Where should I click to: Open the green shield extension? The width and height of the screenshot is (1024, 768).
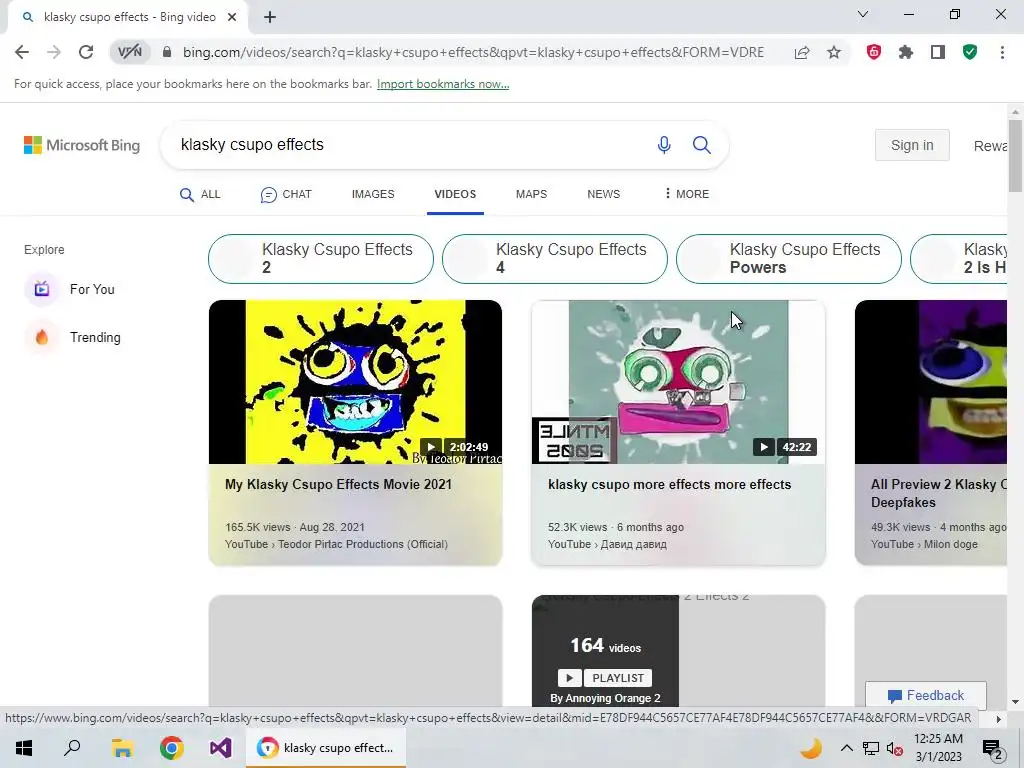click(x=970, y=52)
